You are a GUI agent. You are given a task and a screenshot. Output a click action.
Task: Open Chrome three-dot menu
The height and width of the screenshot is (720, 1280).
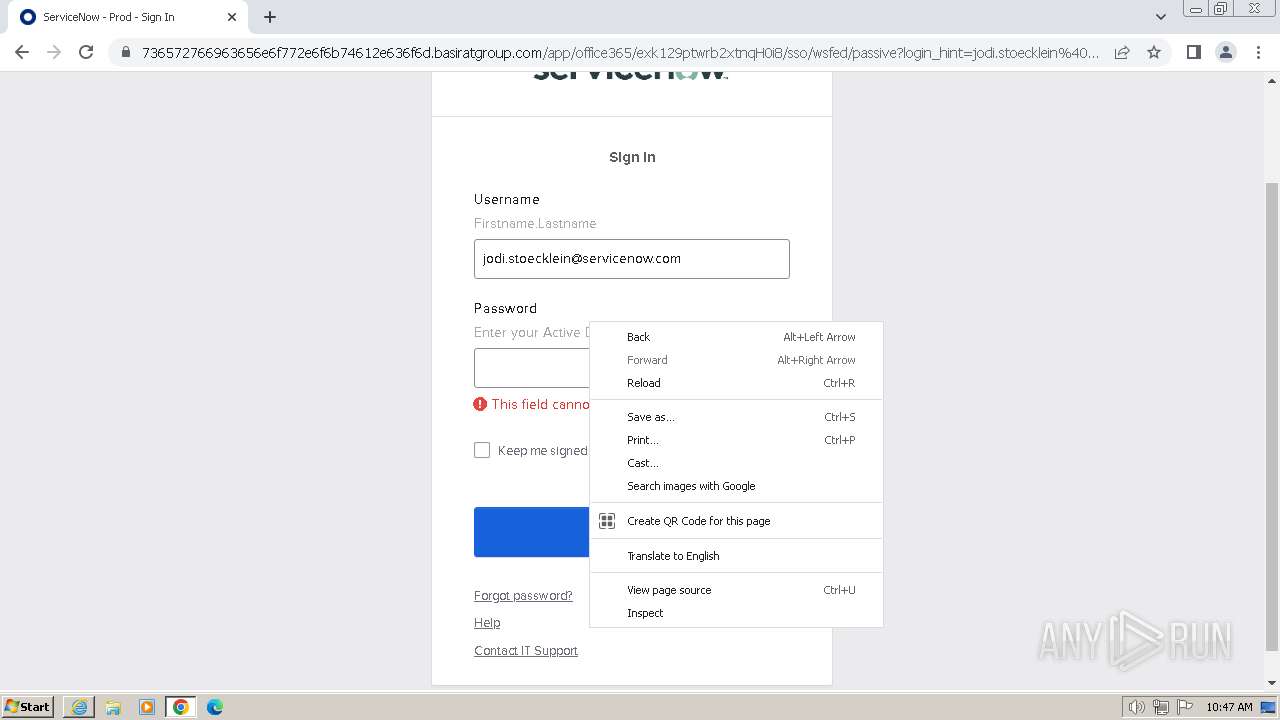[1258, 52]
